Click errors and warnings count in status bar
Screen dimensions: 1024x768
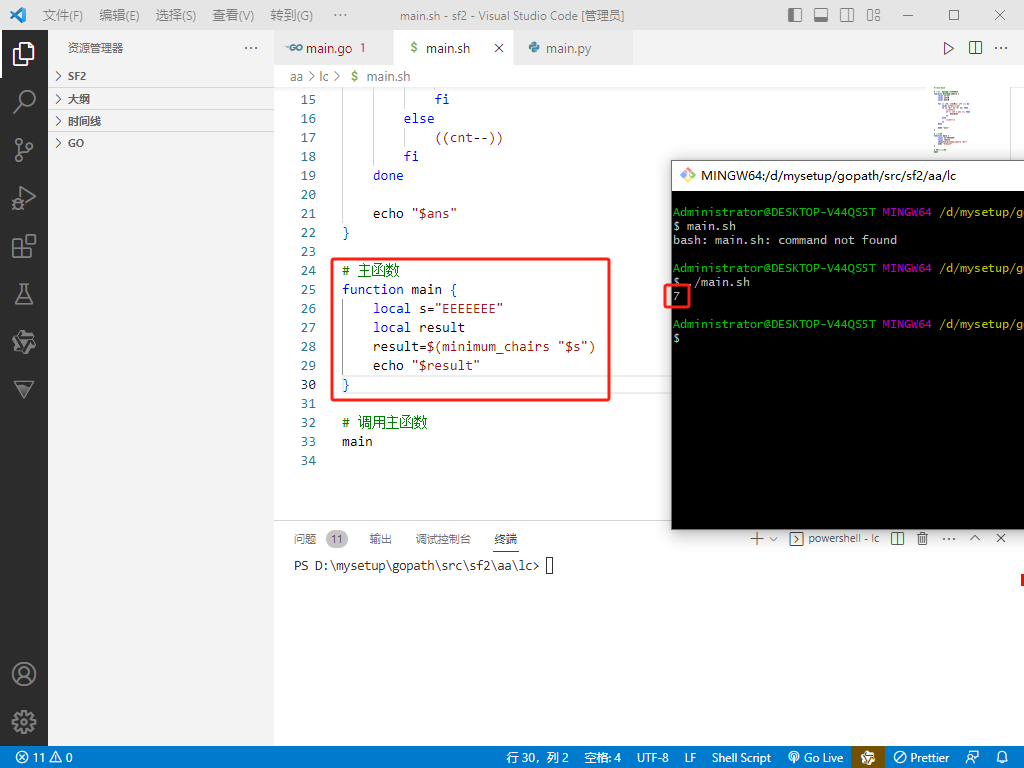[x=44, y=758]
